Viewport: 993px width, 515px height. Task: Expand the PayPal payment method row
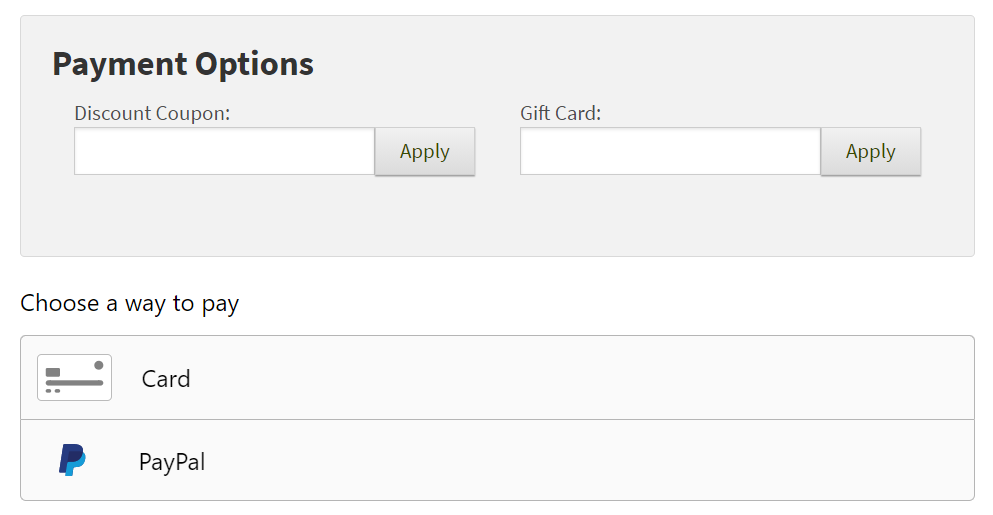(497, 460)
